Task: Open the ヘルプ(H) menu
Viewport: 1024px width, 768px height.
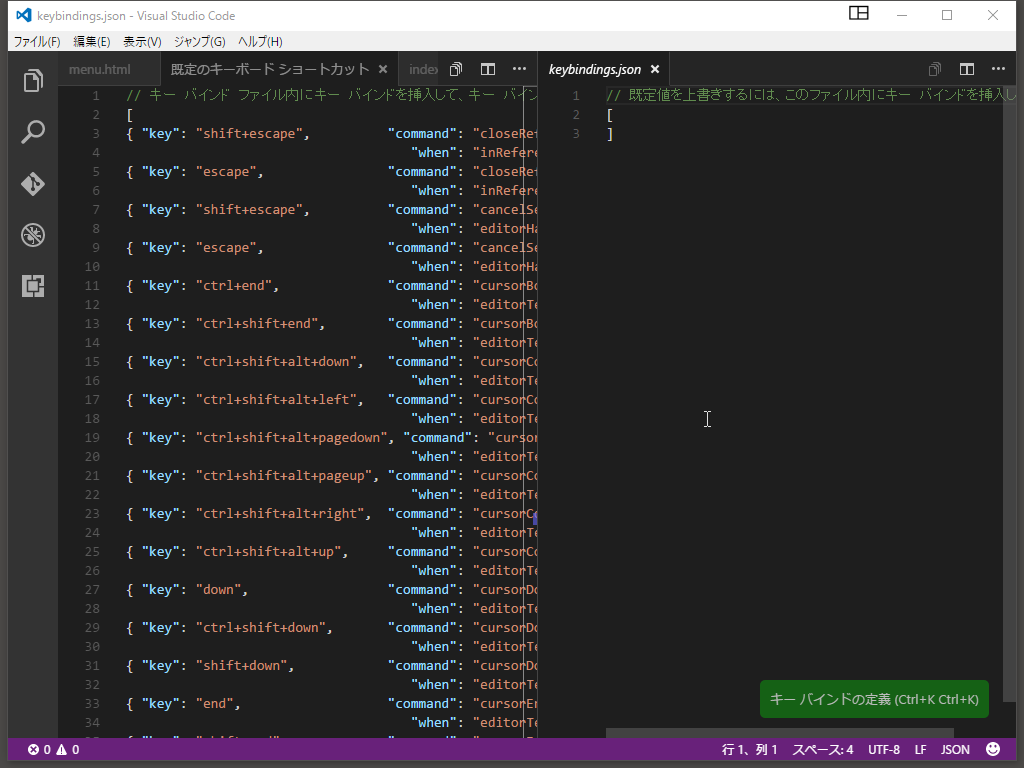Action: tap(261, 42)
